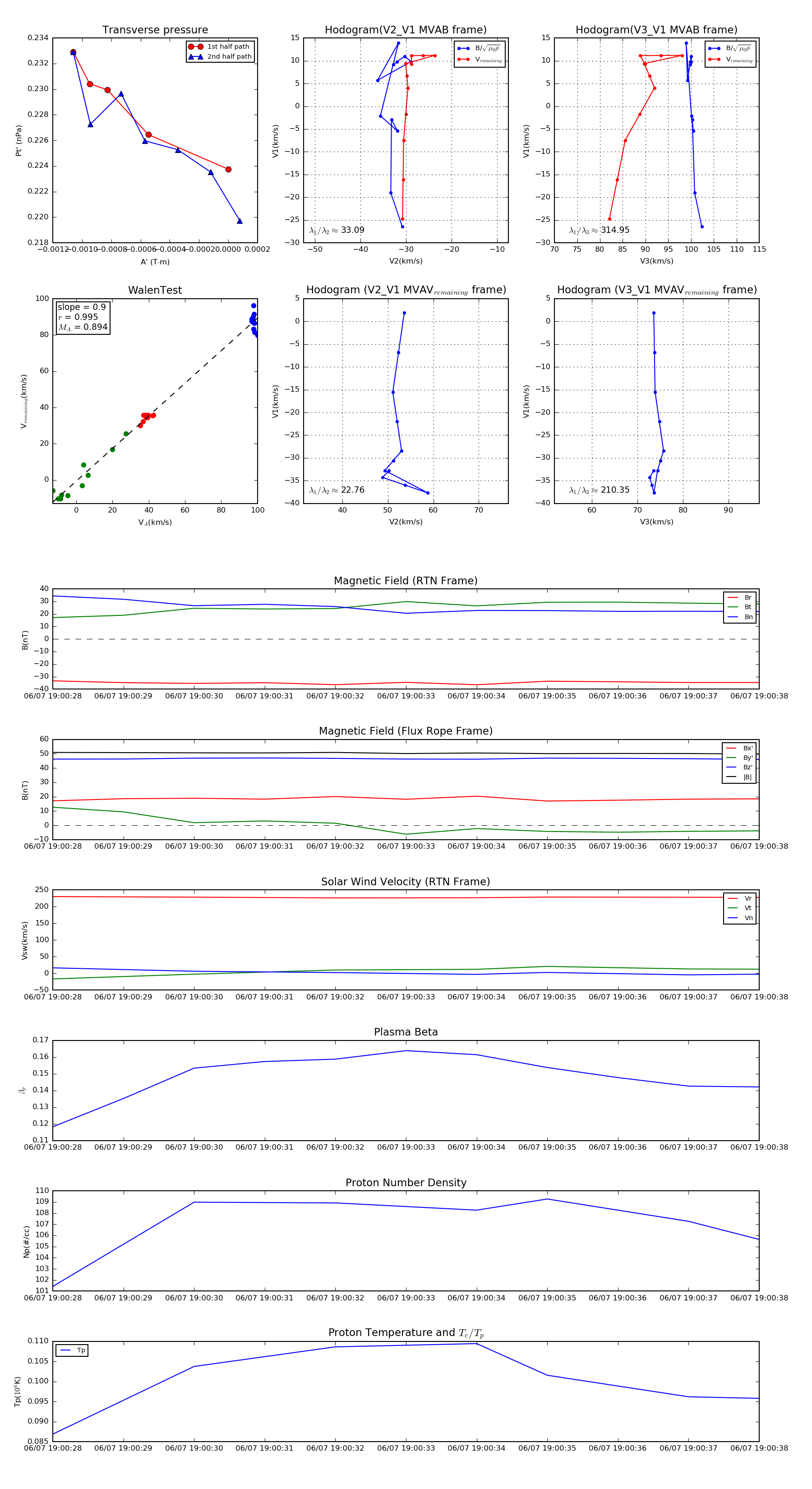Click the 'Magnetic Field (Flux Rope Frame)' title

click(x=405, y=731)
